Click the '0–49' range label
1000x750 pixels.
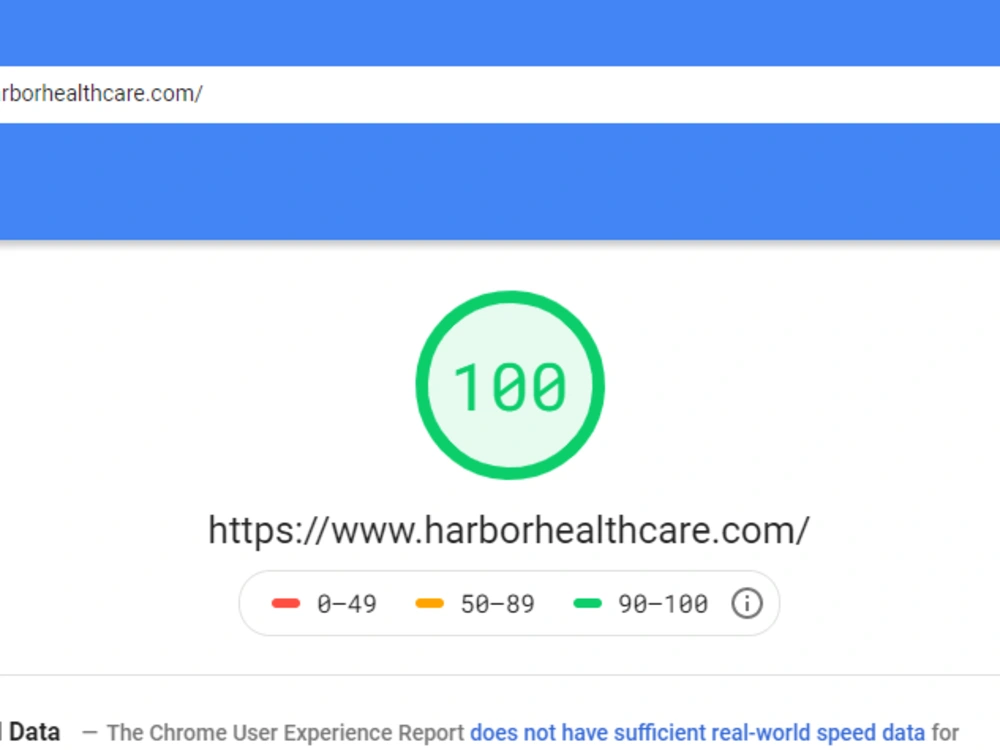[347, 604]
